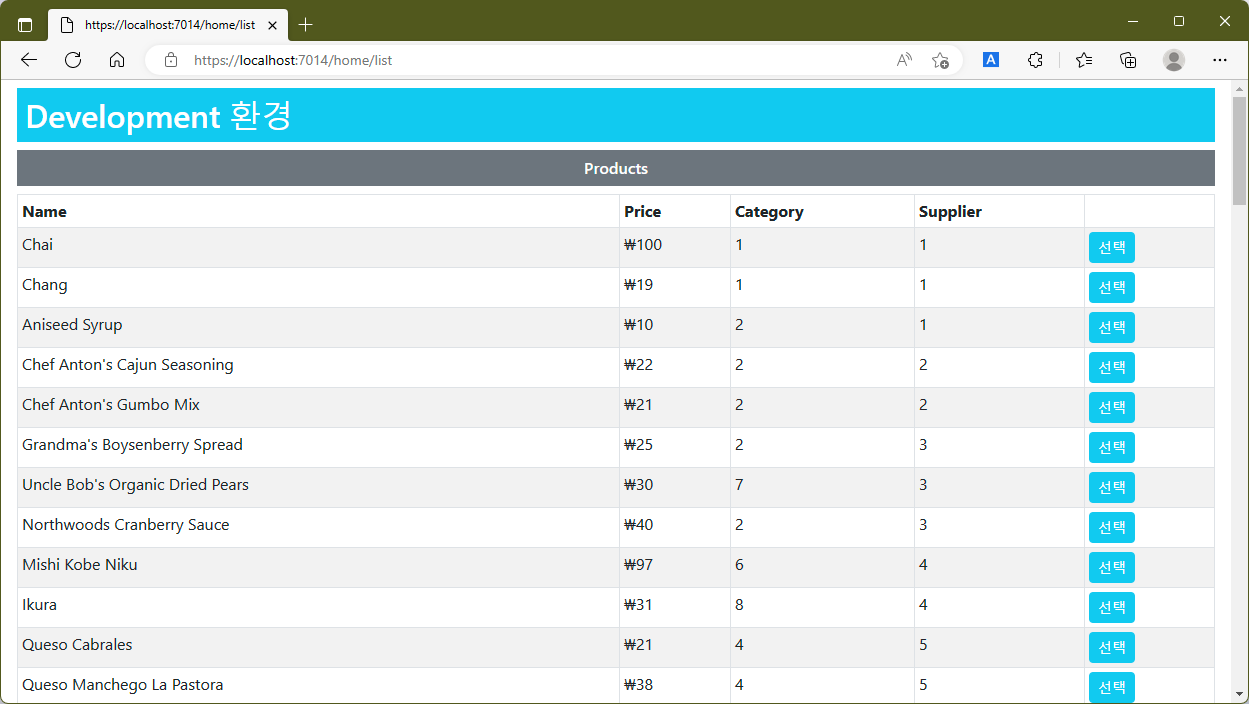Go back to the previous page
The image size is (1249, 704).
coord(29,60)
